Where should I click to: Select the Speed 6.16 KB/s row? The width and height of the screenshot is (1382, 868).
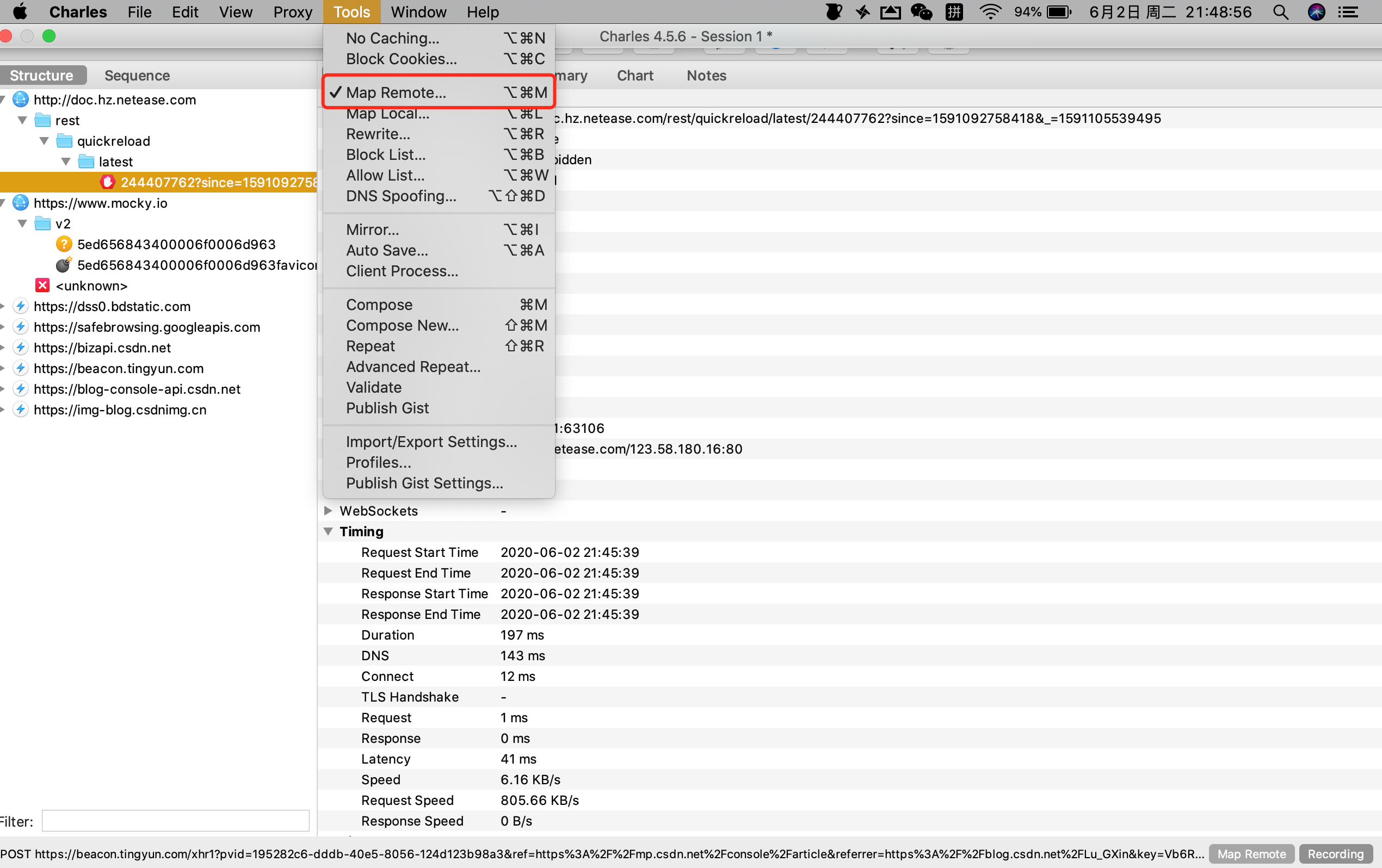point(849,779)
